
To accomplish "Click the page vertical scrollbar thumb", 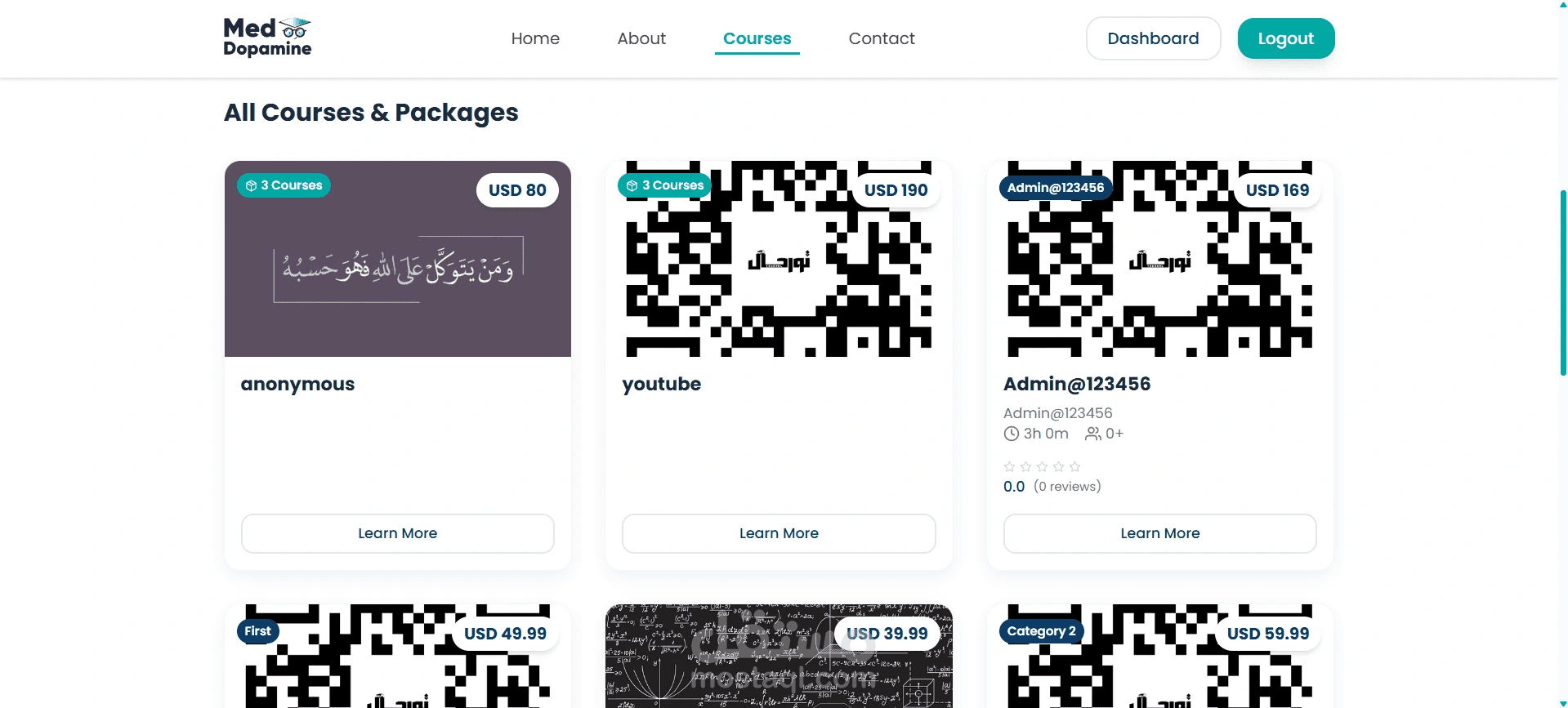I will point(1563,283).
